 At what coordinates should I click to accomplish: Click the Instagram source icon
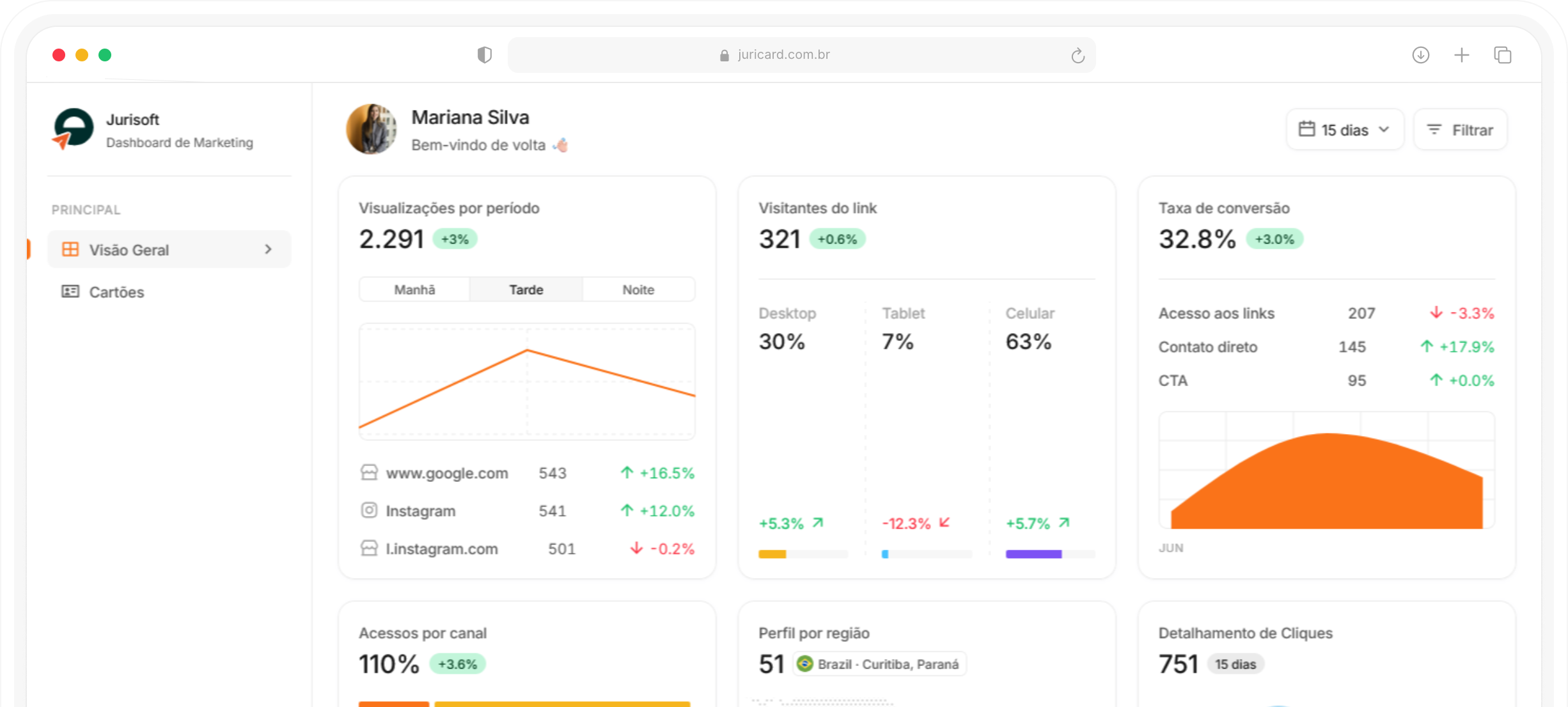[x=369, y=510]
